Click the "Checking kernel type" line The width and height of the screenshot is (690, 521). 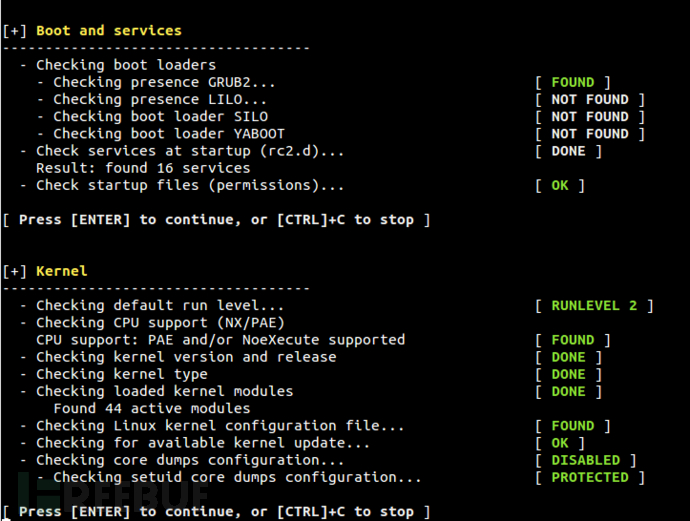pos(121,374)
